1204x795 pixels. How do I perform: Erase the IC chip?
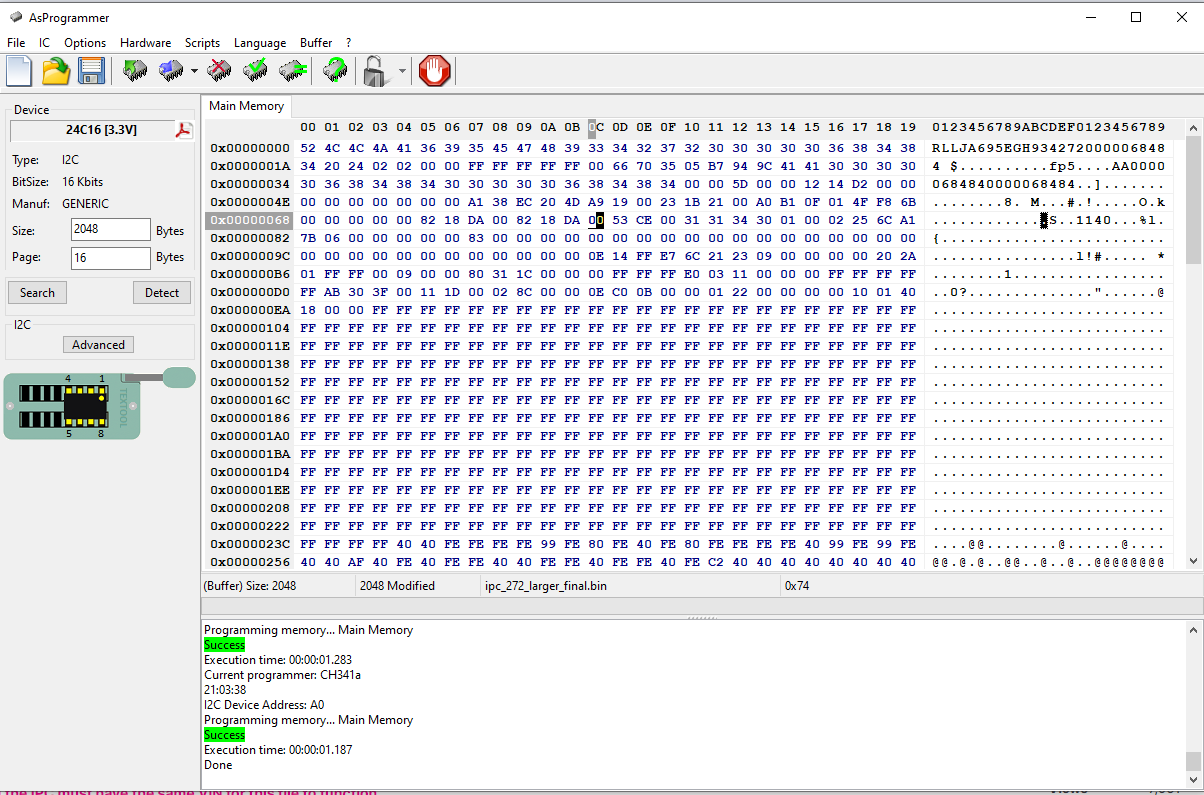pos(219,71)
